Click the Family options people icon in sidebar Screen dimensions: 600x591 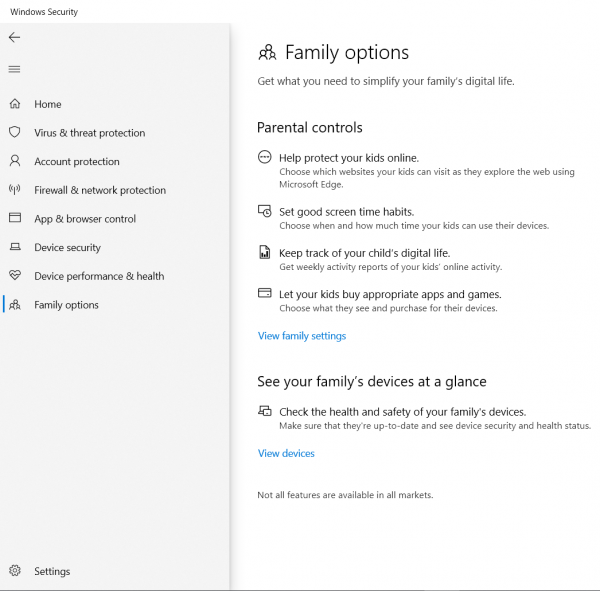(x=15, y=305)
